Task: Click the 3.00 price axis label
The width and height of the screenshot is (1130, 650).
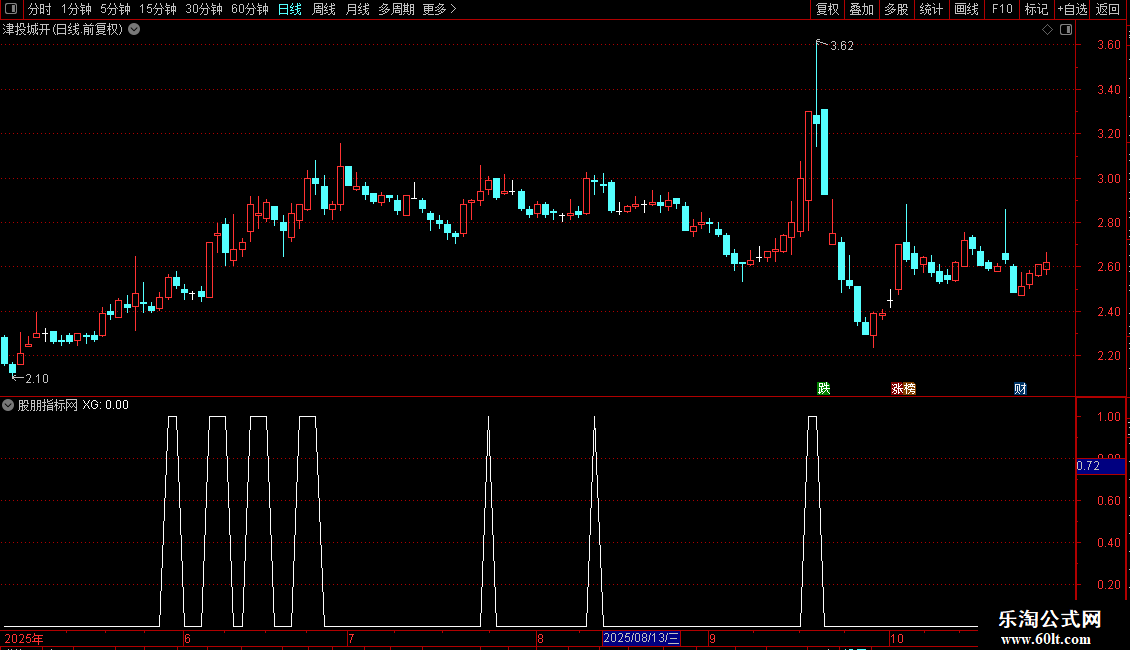Action: tap(1108, 179)
